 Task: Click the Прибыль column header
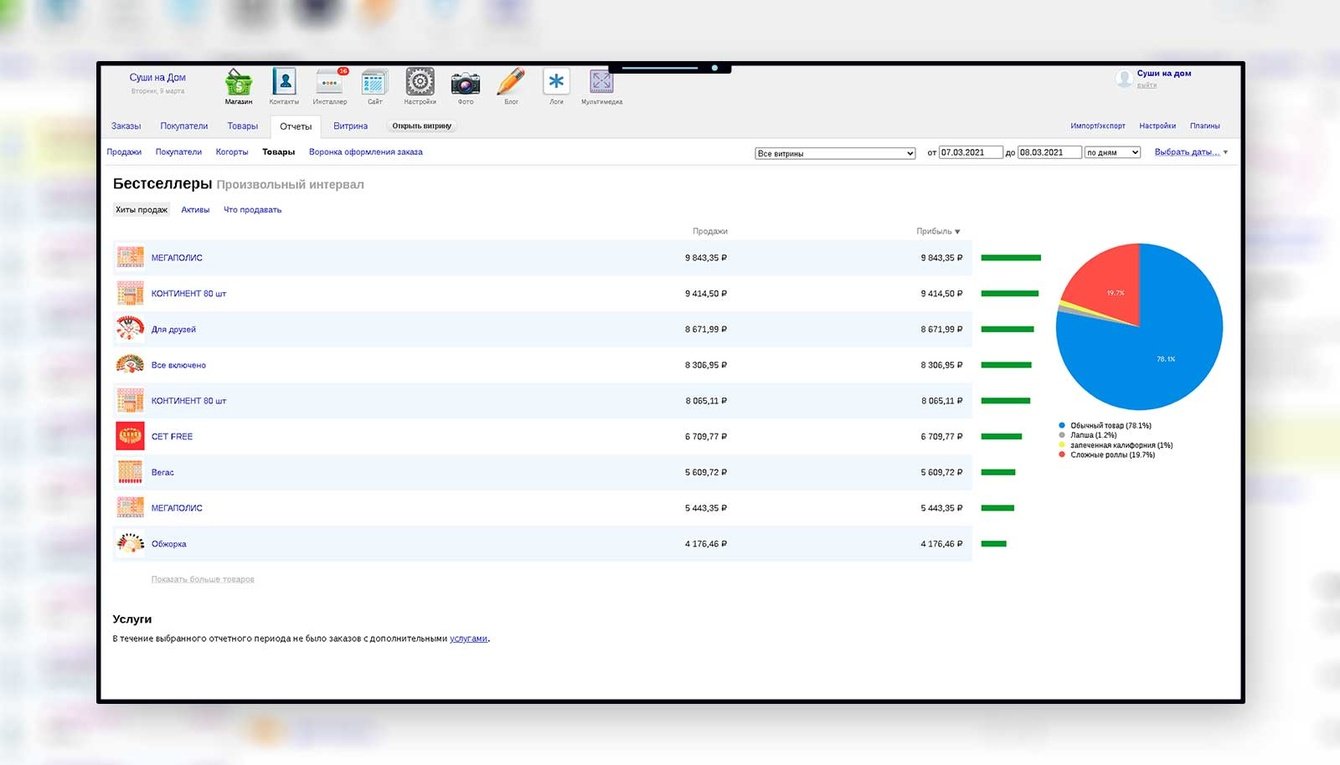(x=933, y=232)
